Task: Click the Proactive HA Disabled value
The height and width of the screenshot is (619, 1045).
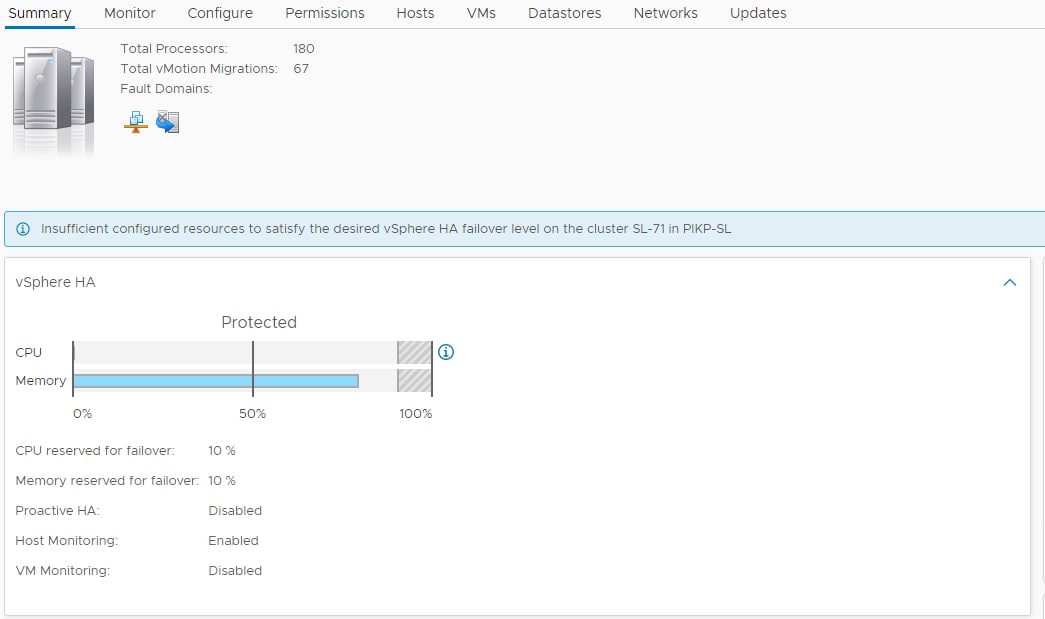Action: (235, 510)
